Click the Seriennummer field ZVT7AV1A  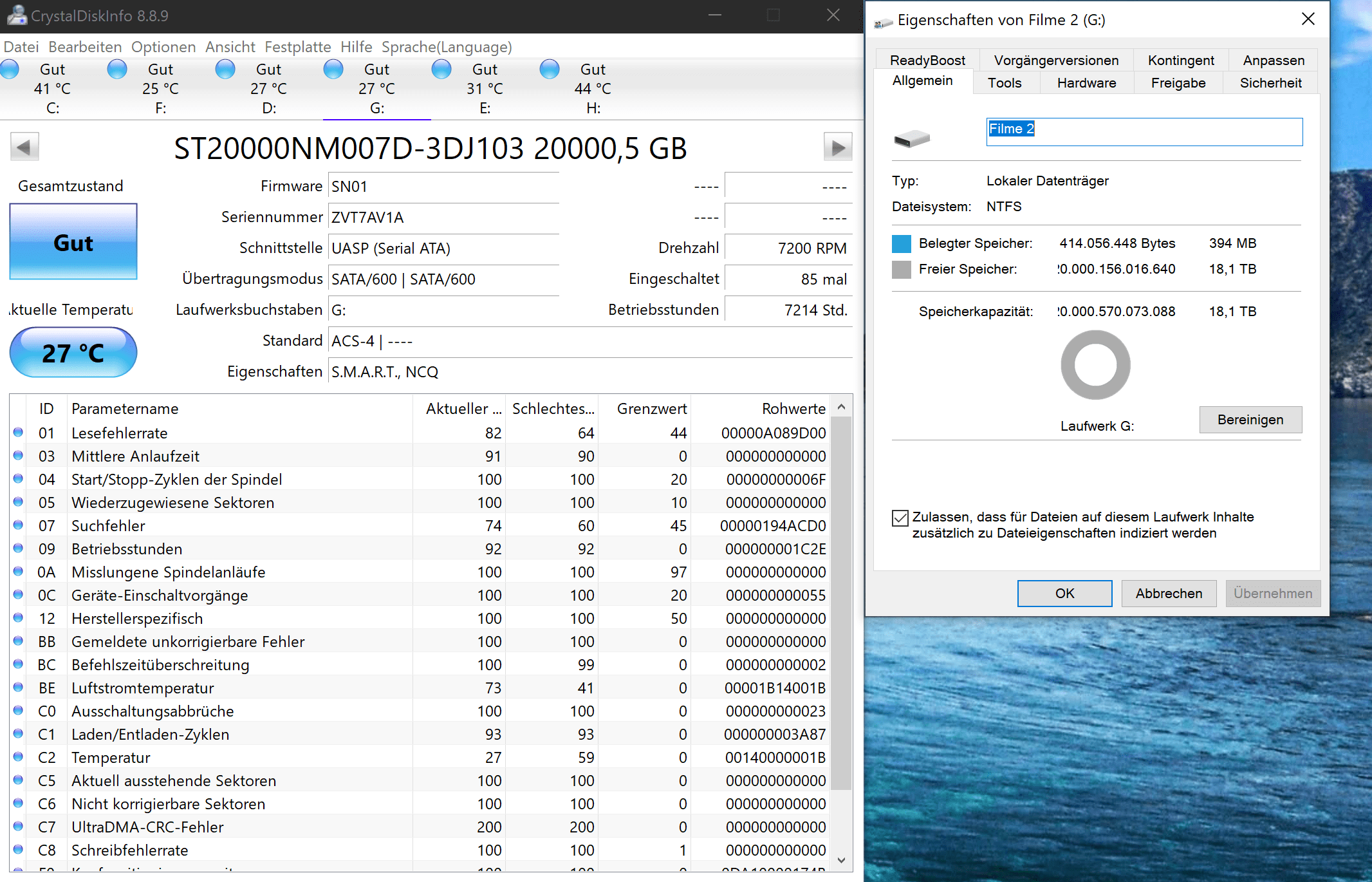443,218
